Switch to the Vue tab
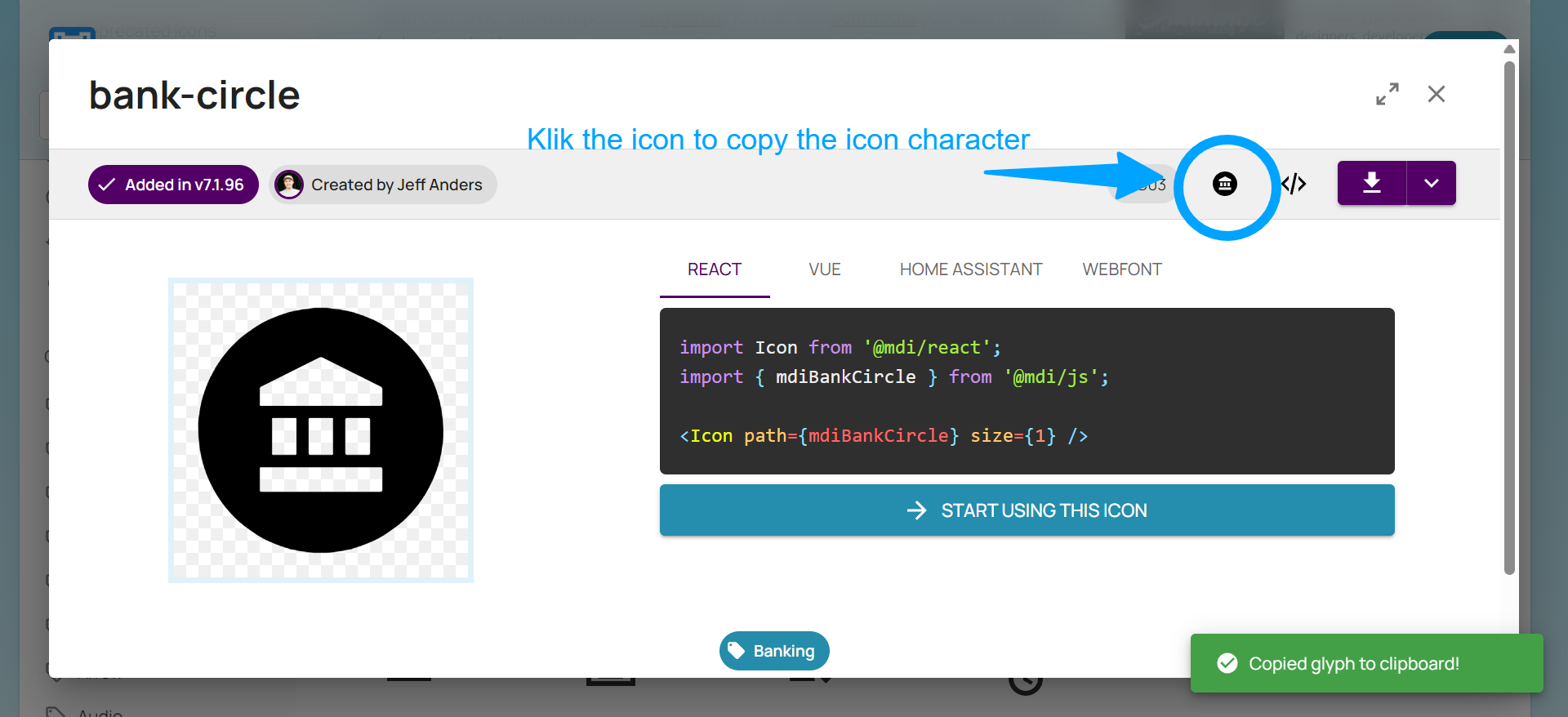Image resolution: width=1568 pixels, height=717 pixels. click(x=824, y=269)
